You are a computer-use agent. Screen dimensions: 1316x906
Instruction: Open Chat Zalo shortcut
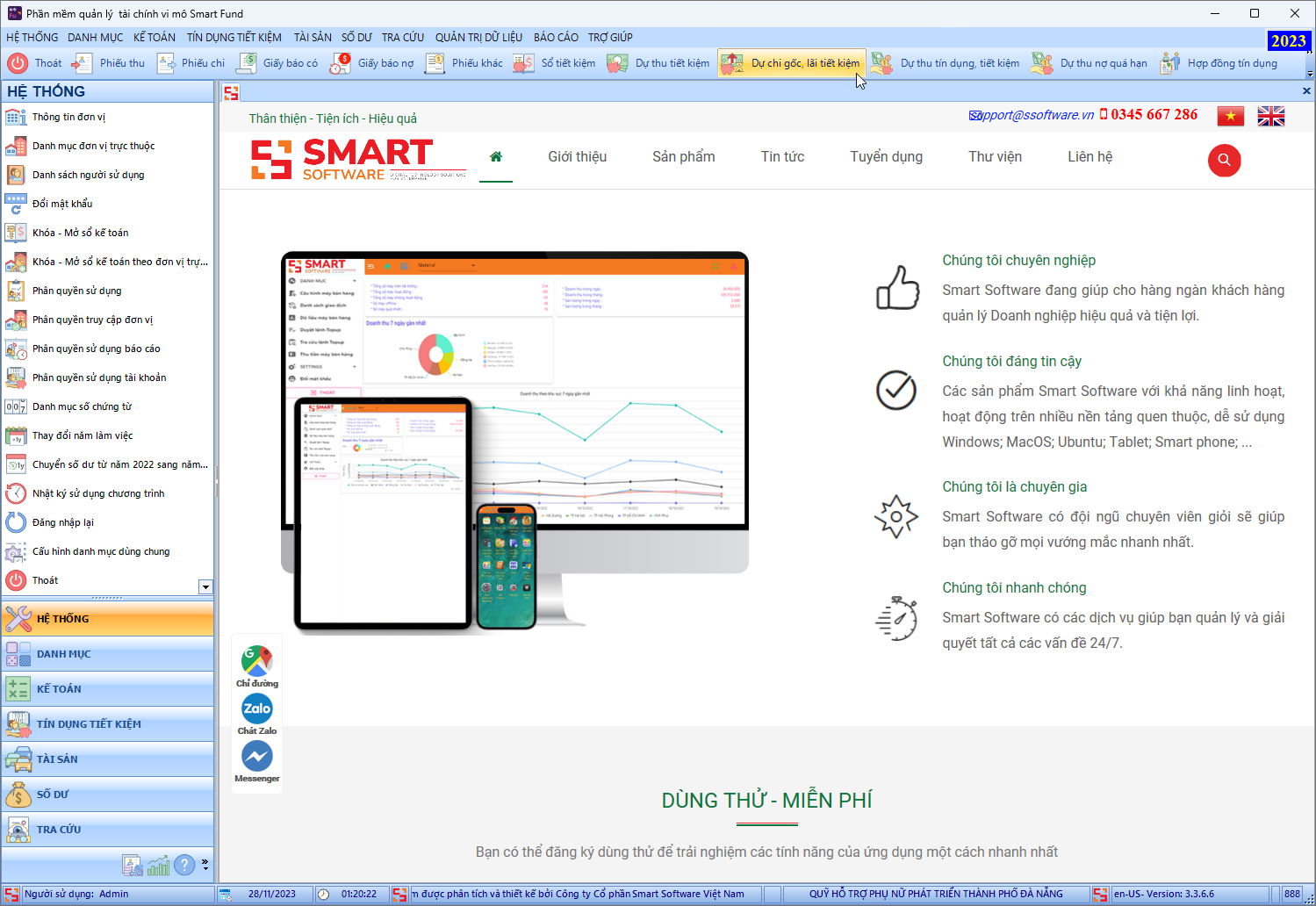coord(257,714)
